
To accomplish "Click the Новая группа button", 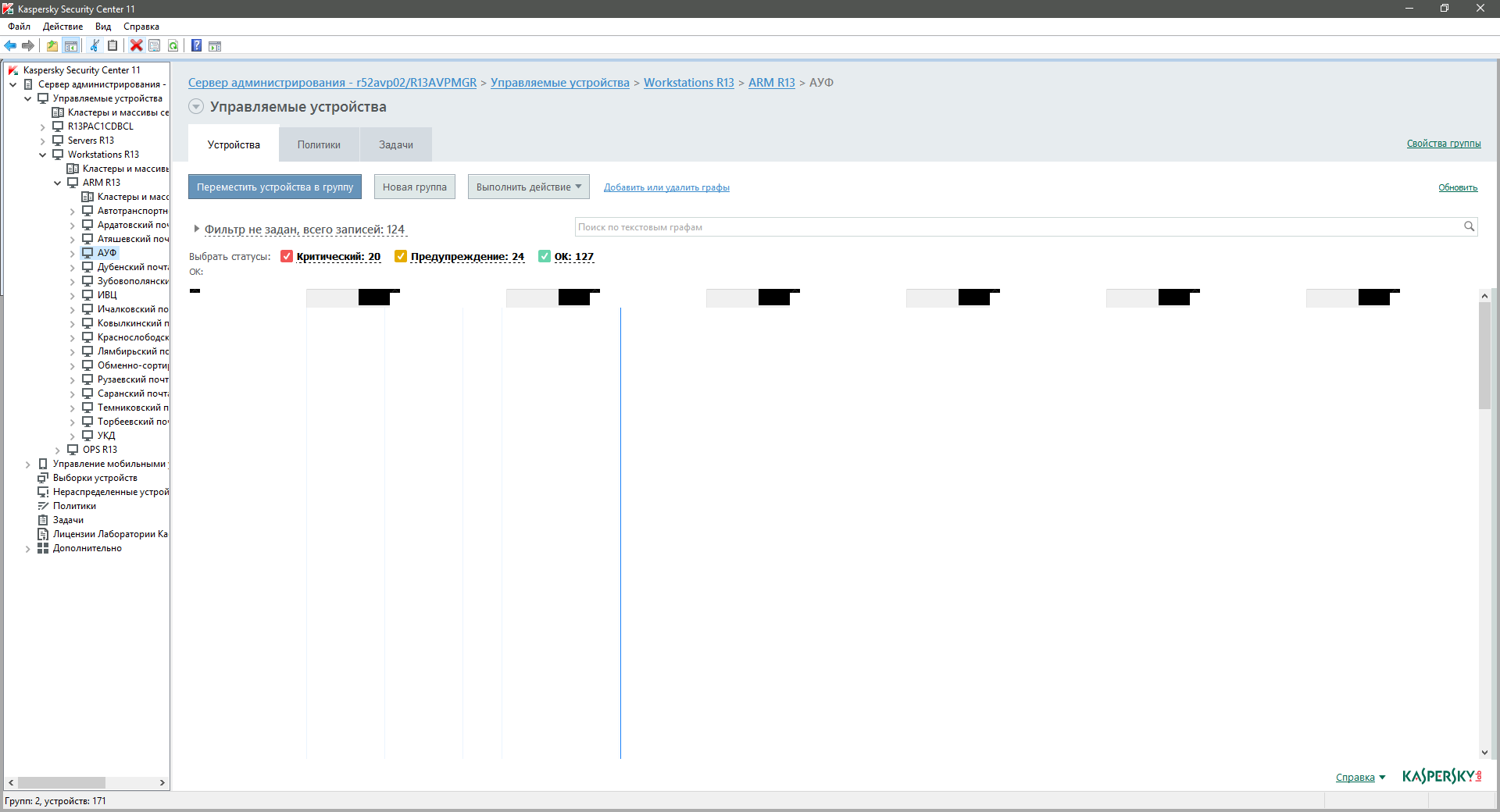I will [x=415, y=187].
